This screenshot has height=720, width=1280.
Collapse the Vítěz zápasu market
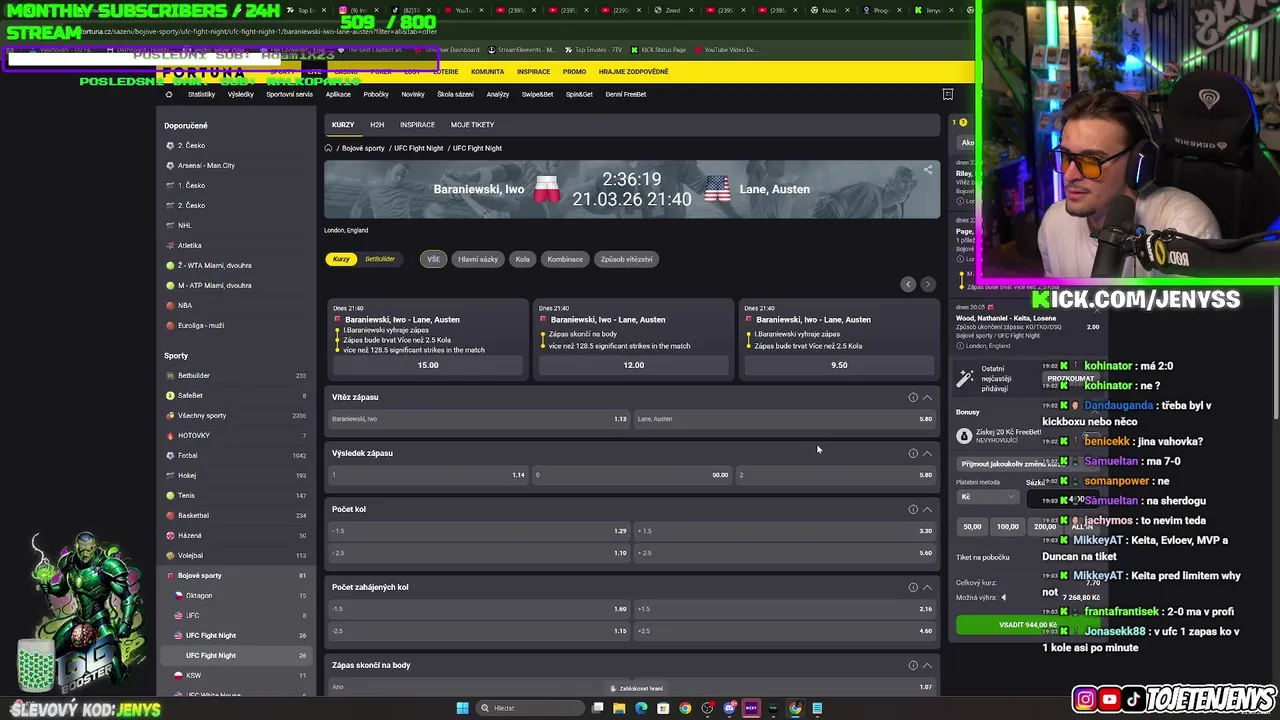tap(927, 397)
